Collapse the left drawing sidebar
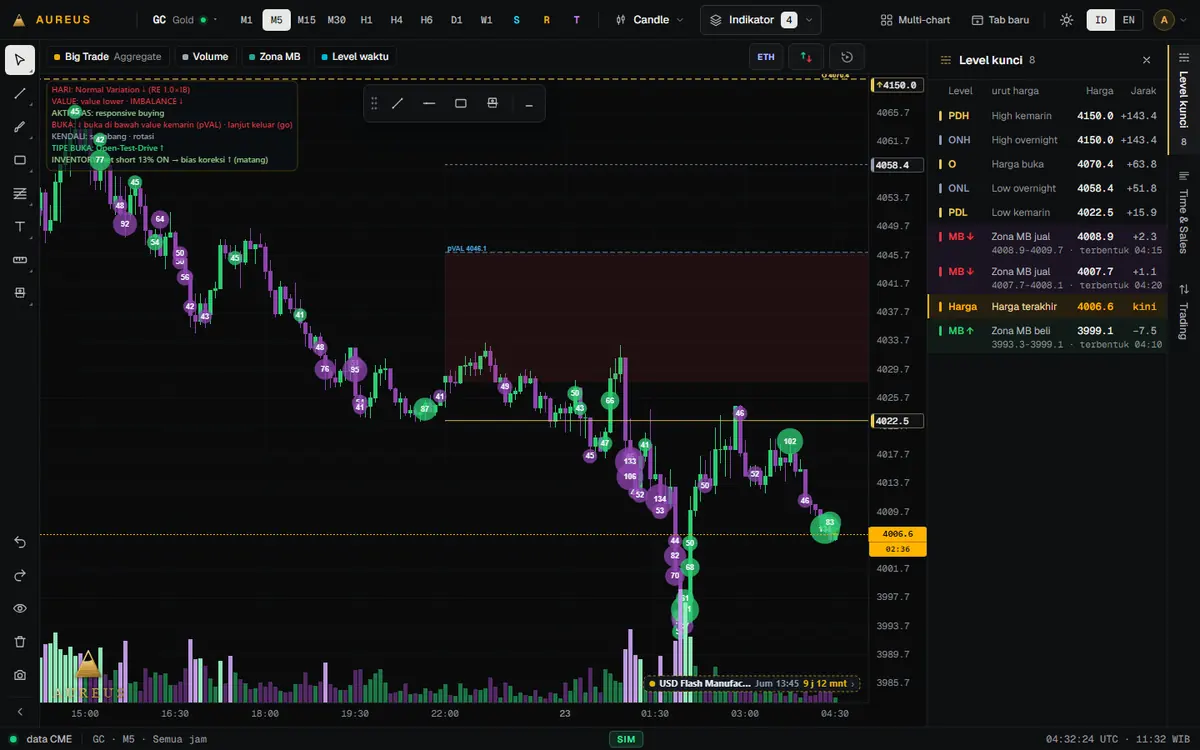 20,712
